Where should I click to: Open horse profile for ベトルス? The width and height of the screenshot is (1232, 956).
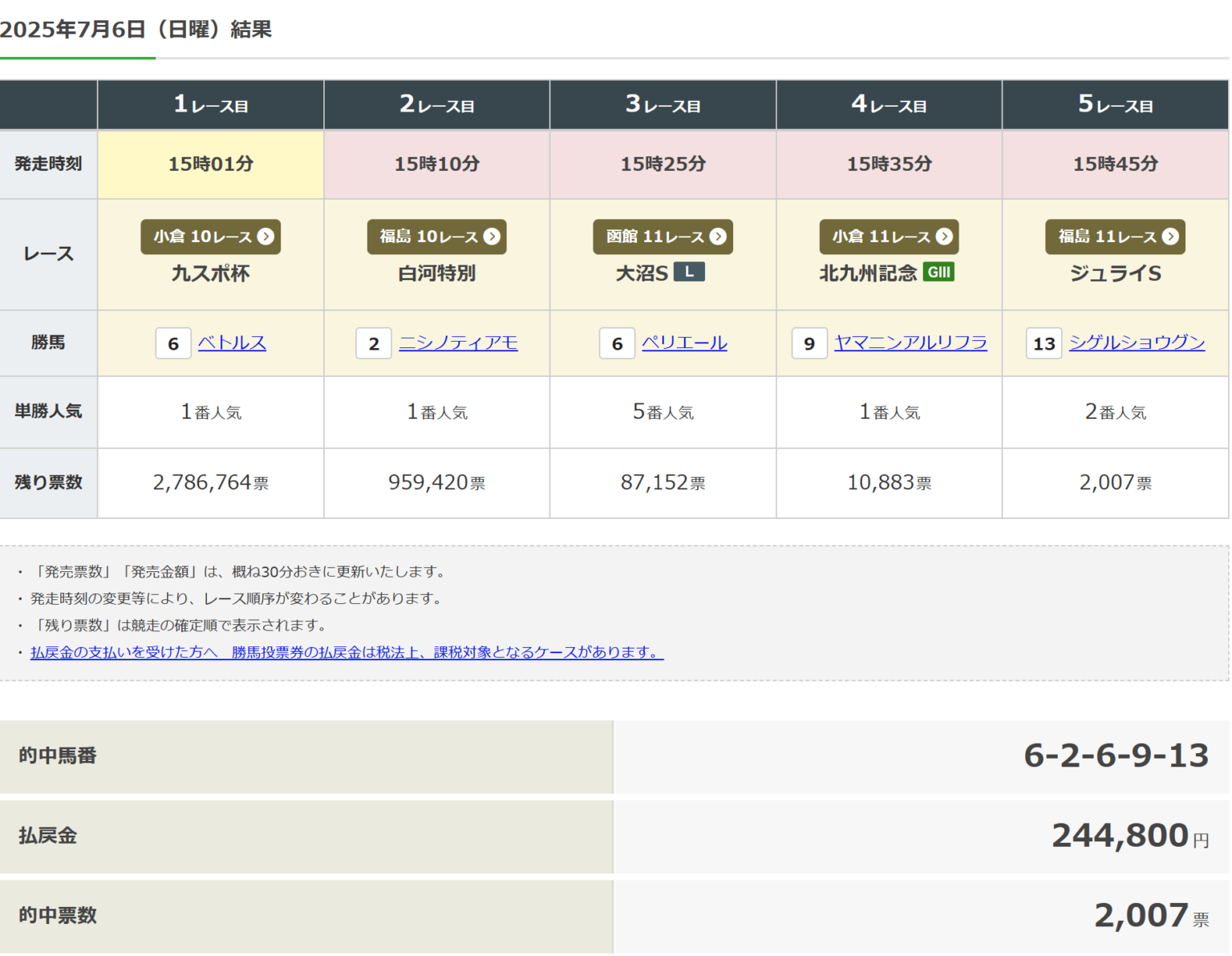tap(232, 343)
